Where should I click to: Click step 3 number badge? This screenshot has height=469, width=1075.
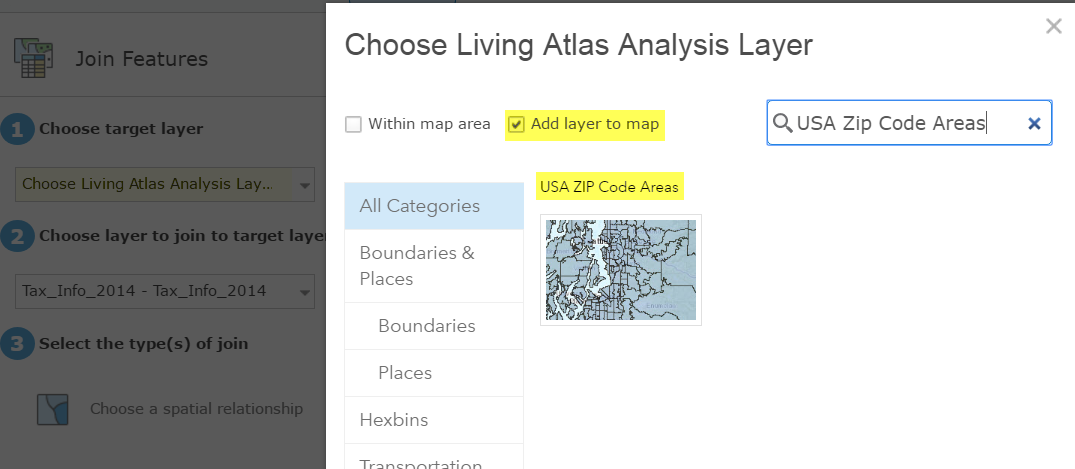(15, 344)
